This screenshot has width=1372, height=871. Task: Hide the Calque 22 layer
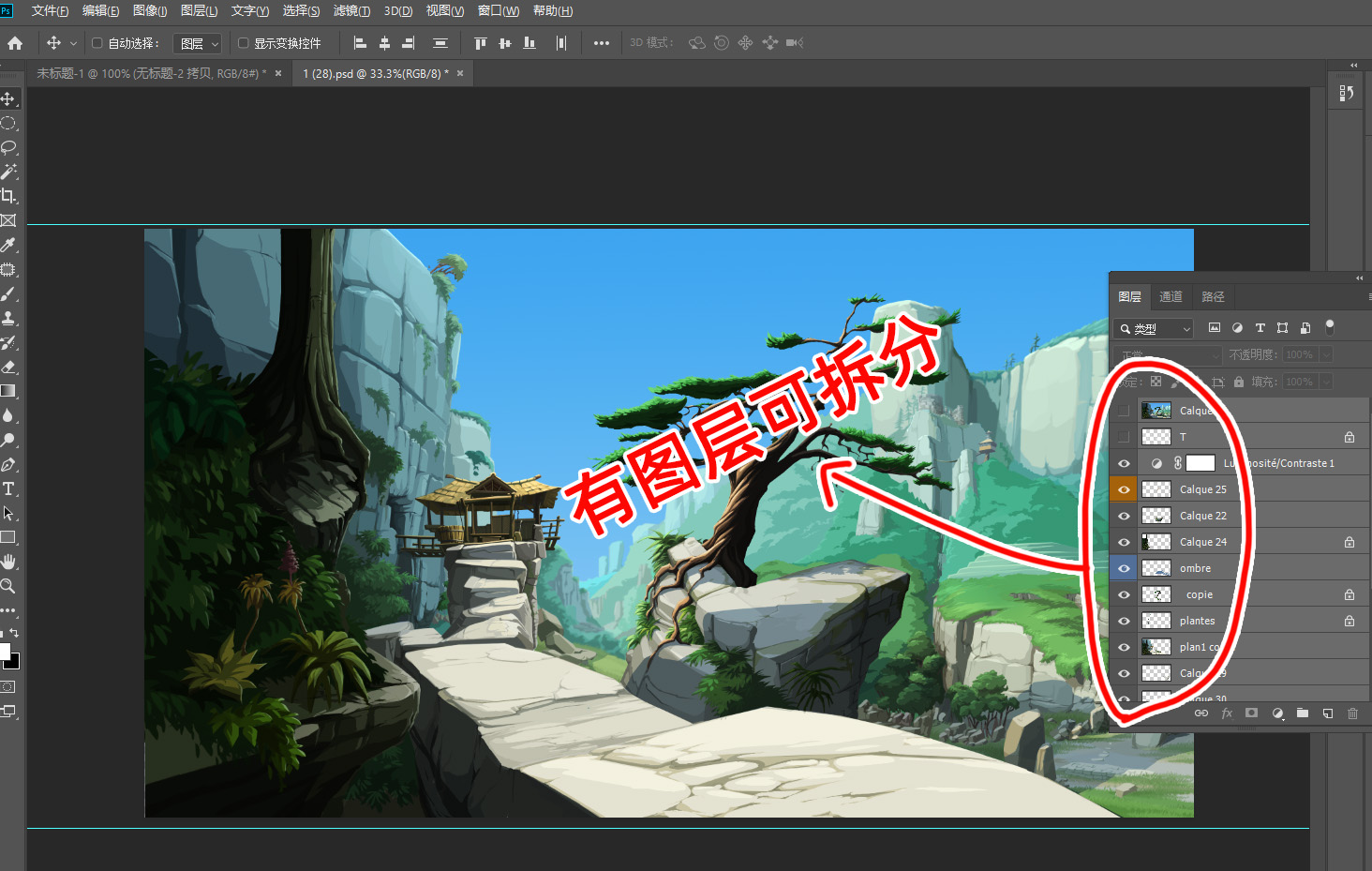point(1124,516)
